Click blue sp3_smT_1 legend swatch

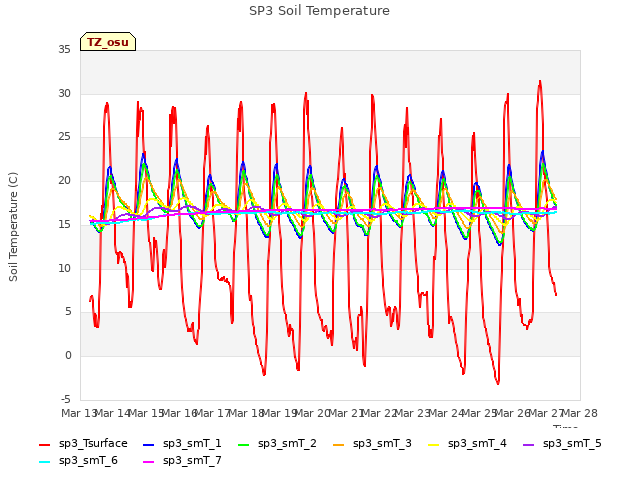coord(149,444)
